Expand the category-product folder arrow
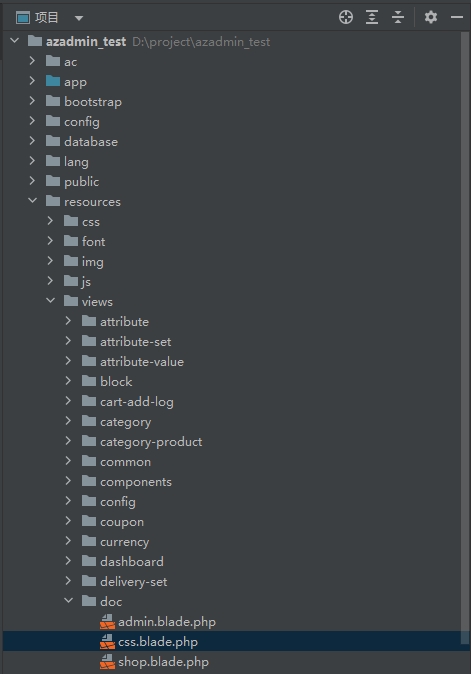This screenshot has width=471, height=674. 68,441
